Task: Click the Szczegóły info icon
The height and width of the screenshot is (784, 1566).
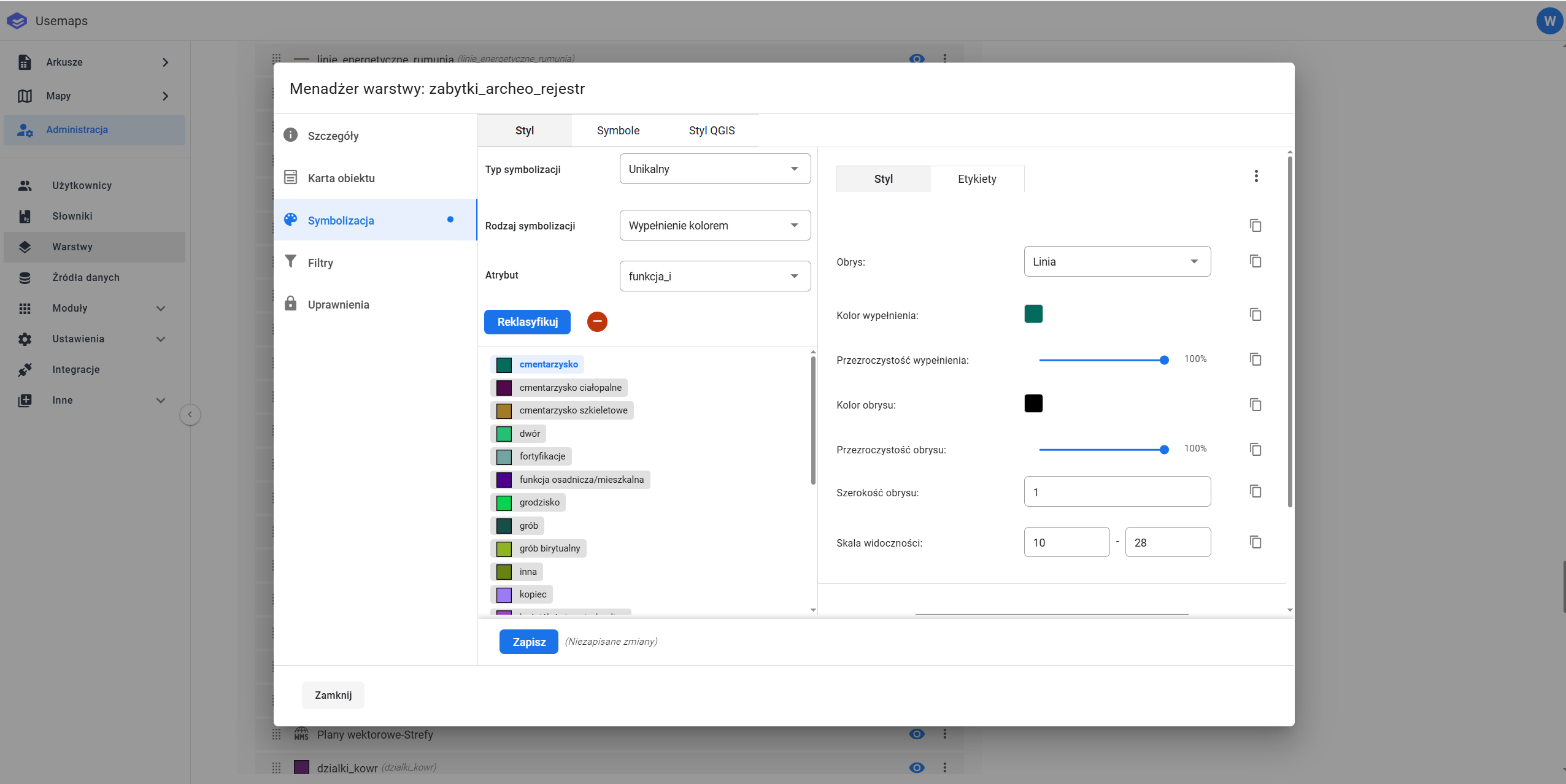Action: click(x=290, y=135)
